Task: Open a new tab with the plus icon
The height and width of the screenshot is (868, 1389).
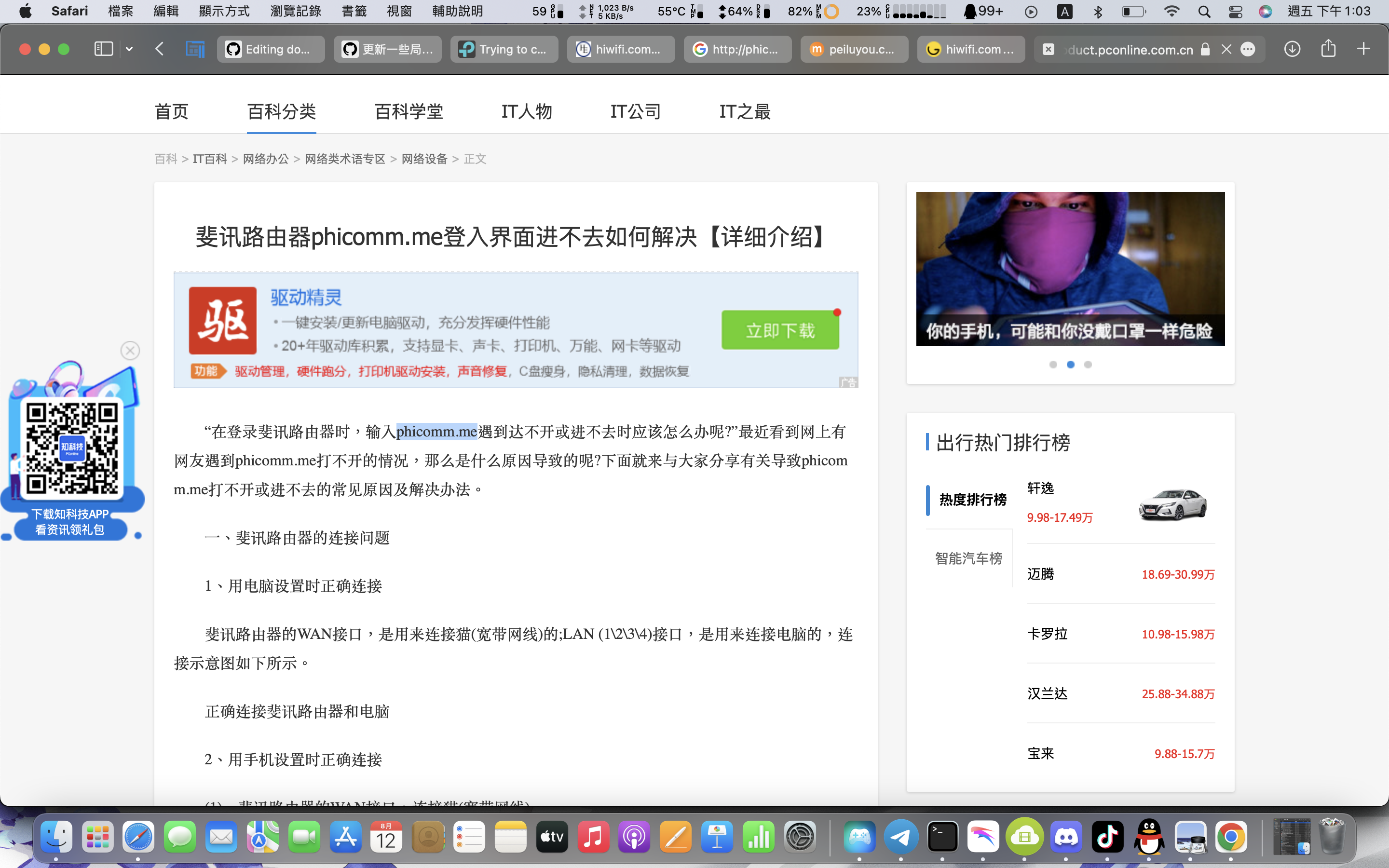Action: (x=1364, y=49)
